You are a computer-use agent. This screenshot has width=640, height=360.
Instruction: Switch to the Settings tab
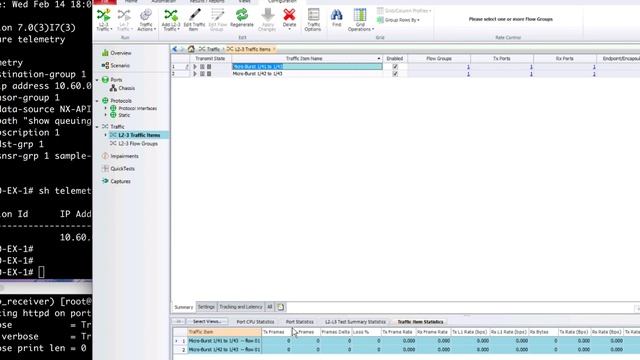[x=206, y=307]
